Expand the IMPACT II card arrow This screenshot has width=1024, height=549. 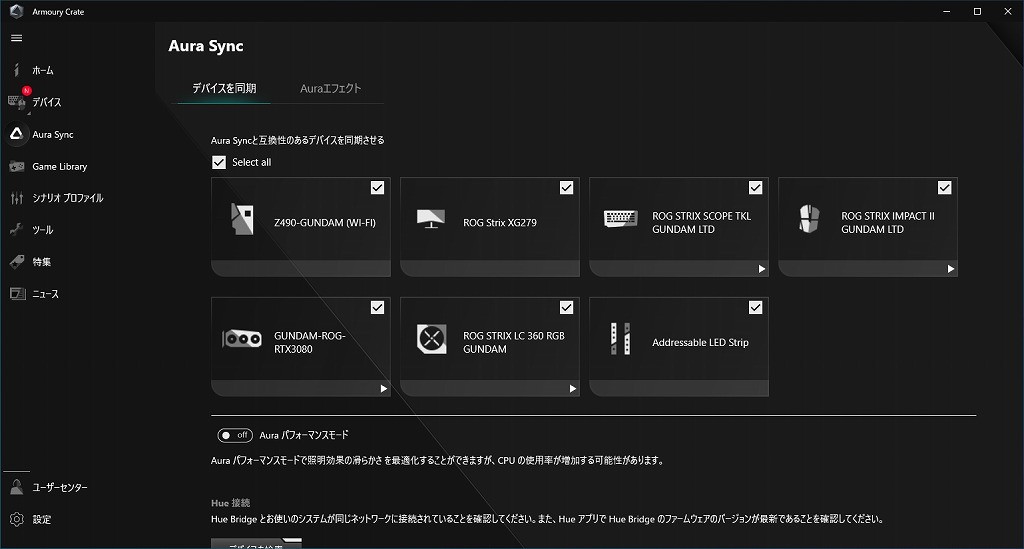(951, 269)
